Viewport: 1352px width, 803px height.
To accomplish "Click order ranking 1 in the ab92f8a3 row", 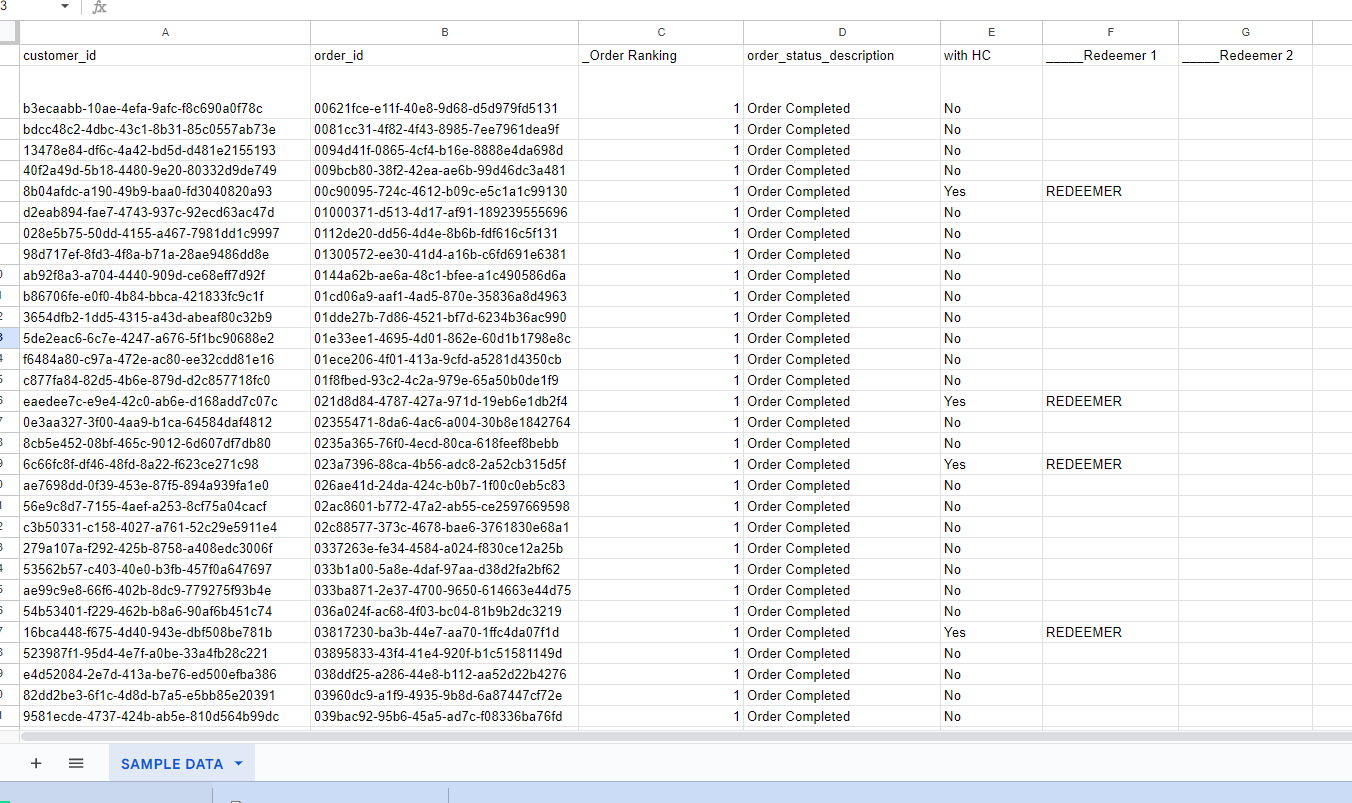I will pyautogui.click(x=661, y=275).
